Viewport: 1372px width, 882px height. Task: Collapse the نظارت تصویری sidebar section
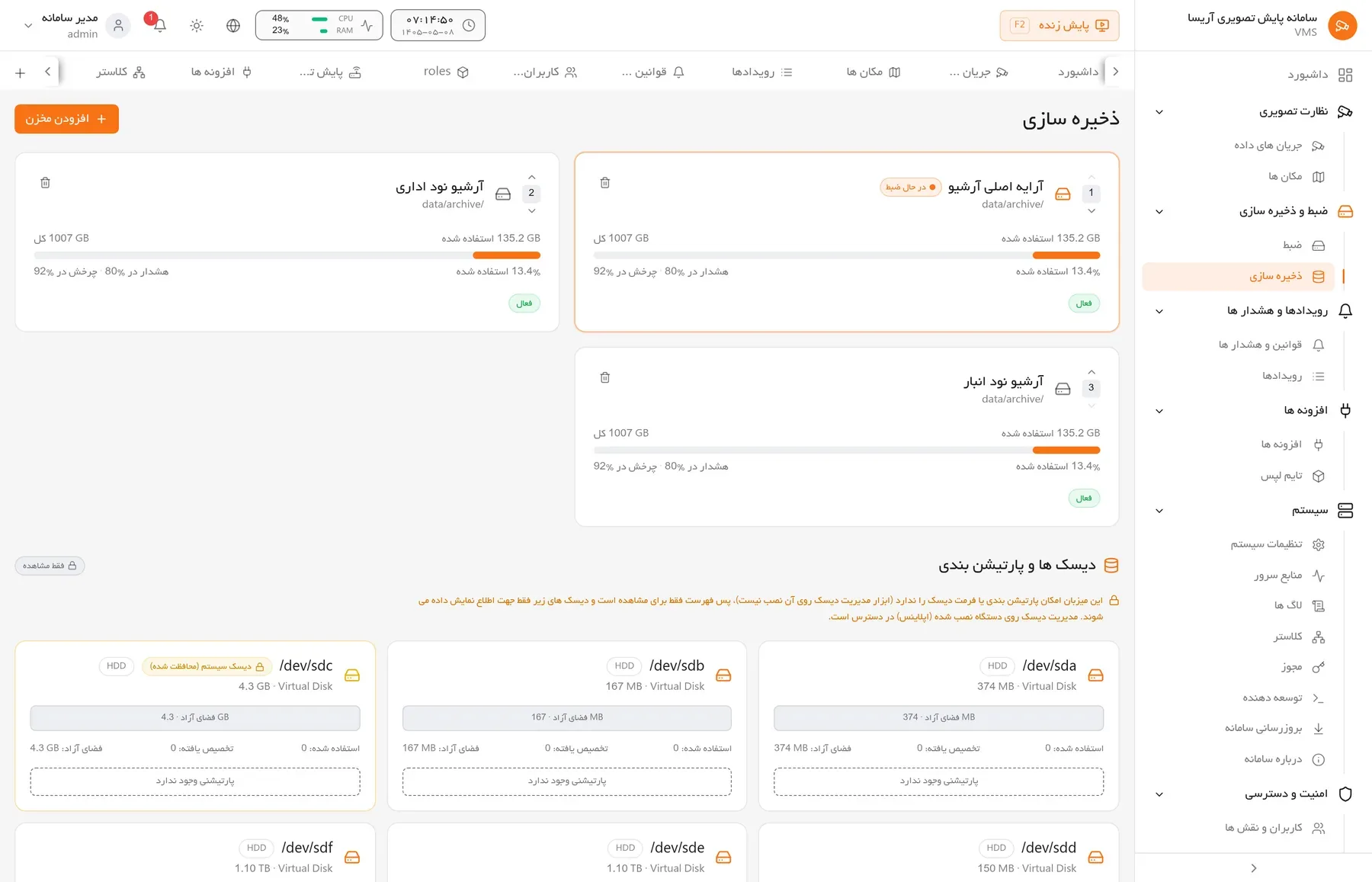pos(1159,112)
